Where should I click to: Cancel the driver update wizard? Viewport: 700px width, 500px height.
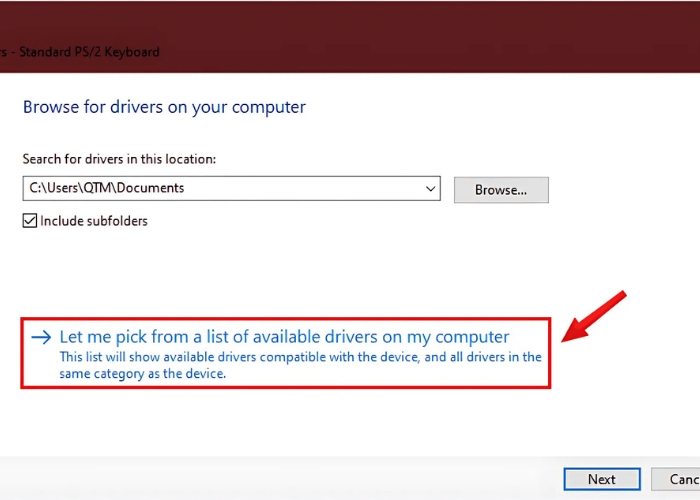point(676,479)
